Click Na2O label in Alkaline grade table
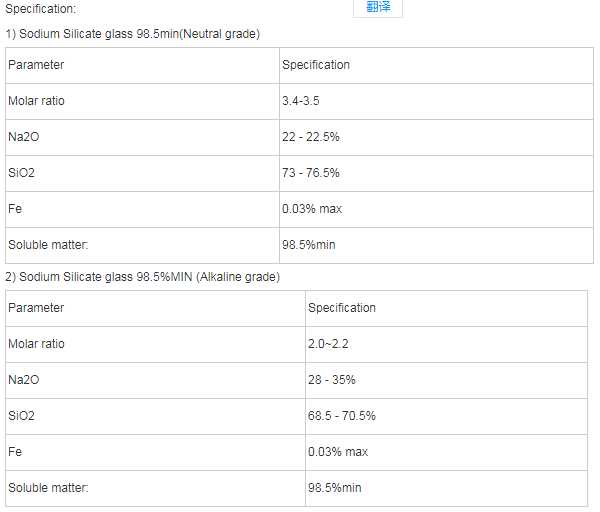600x512 pixels. coord(22,380)
